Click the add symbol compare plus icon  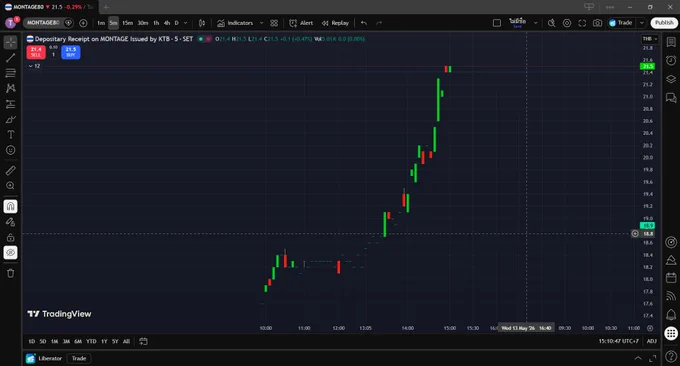83,23
